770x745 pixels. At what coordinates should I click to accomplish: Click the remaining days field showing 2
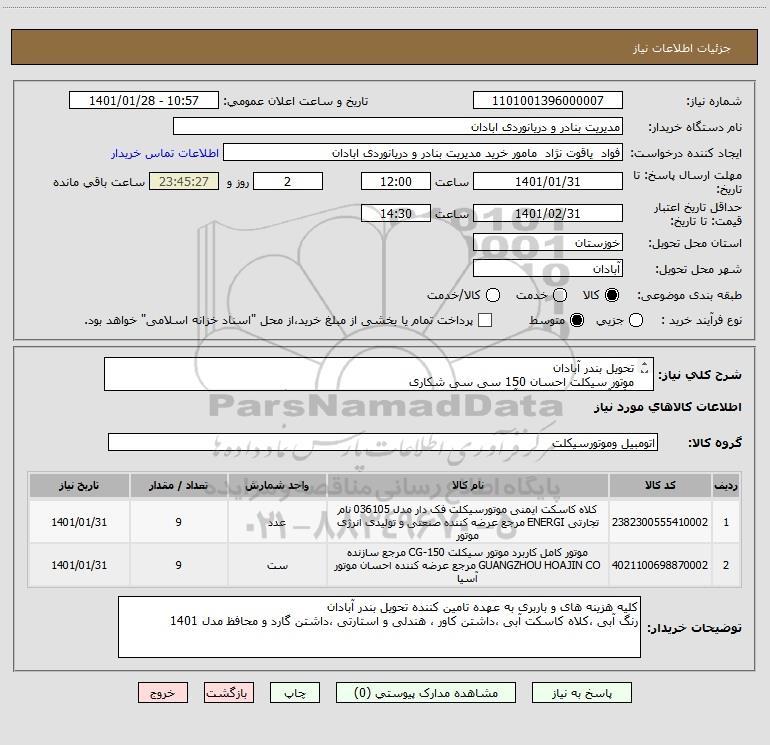[288, 181]
